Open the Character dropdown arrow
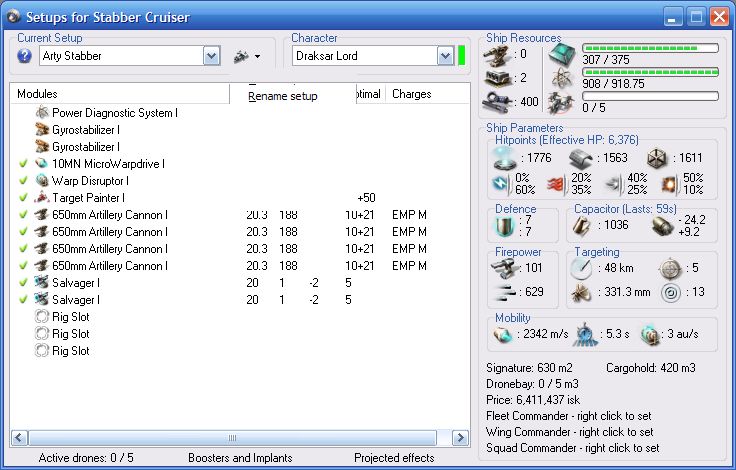 [445, 56]
